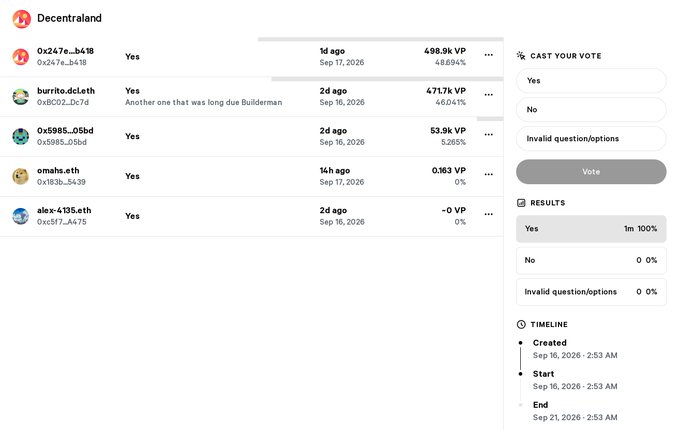Open more options for 0x5985...05bd vote

(488, 135)
